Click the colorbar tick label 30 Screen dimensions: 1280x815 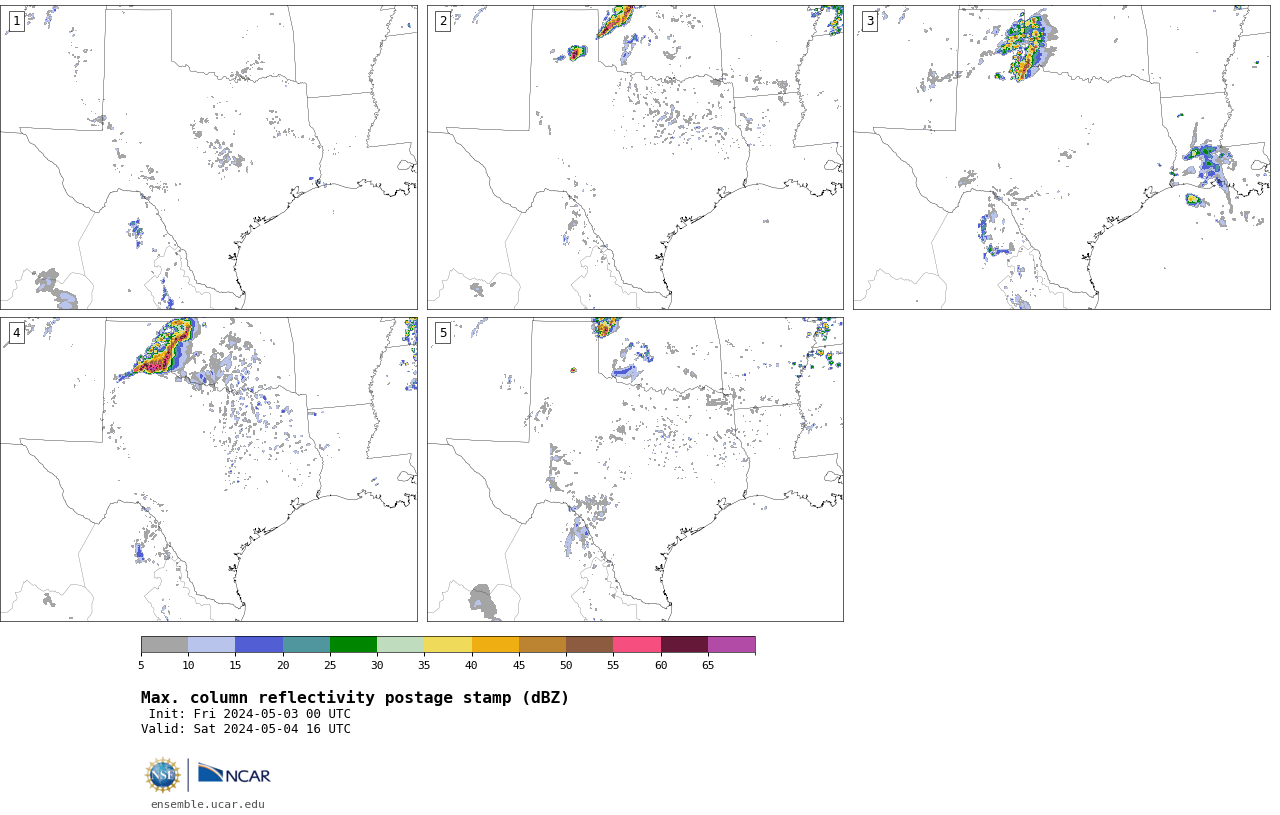(377, 666)
